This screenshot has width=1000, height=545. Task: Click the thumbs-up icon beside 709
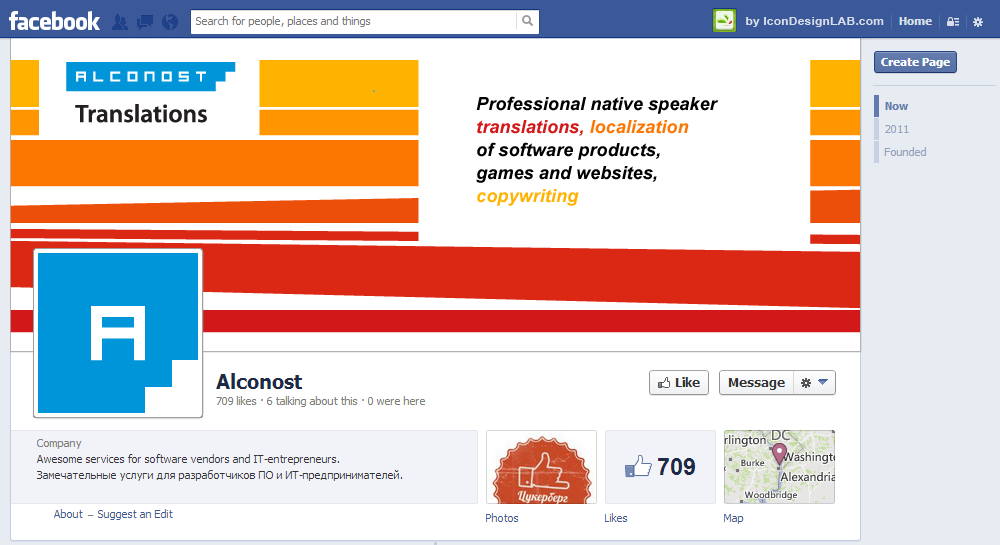tap(638, 467)
